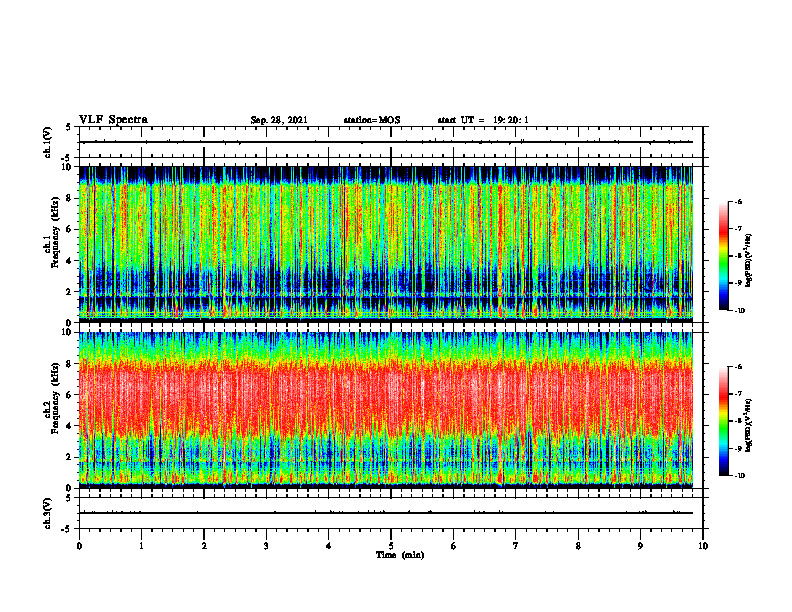Click the "2" kHz tick on ch.1 frequency axis

coord(70,292)
